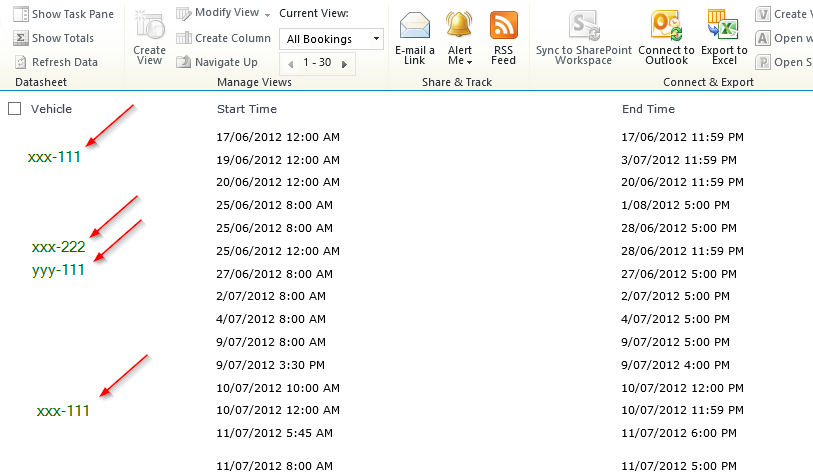Screen dimensions: 813x476
Task: Select end time 28/06/2012 11:59 PM
Action: (682, 251)
